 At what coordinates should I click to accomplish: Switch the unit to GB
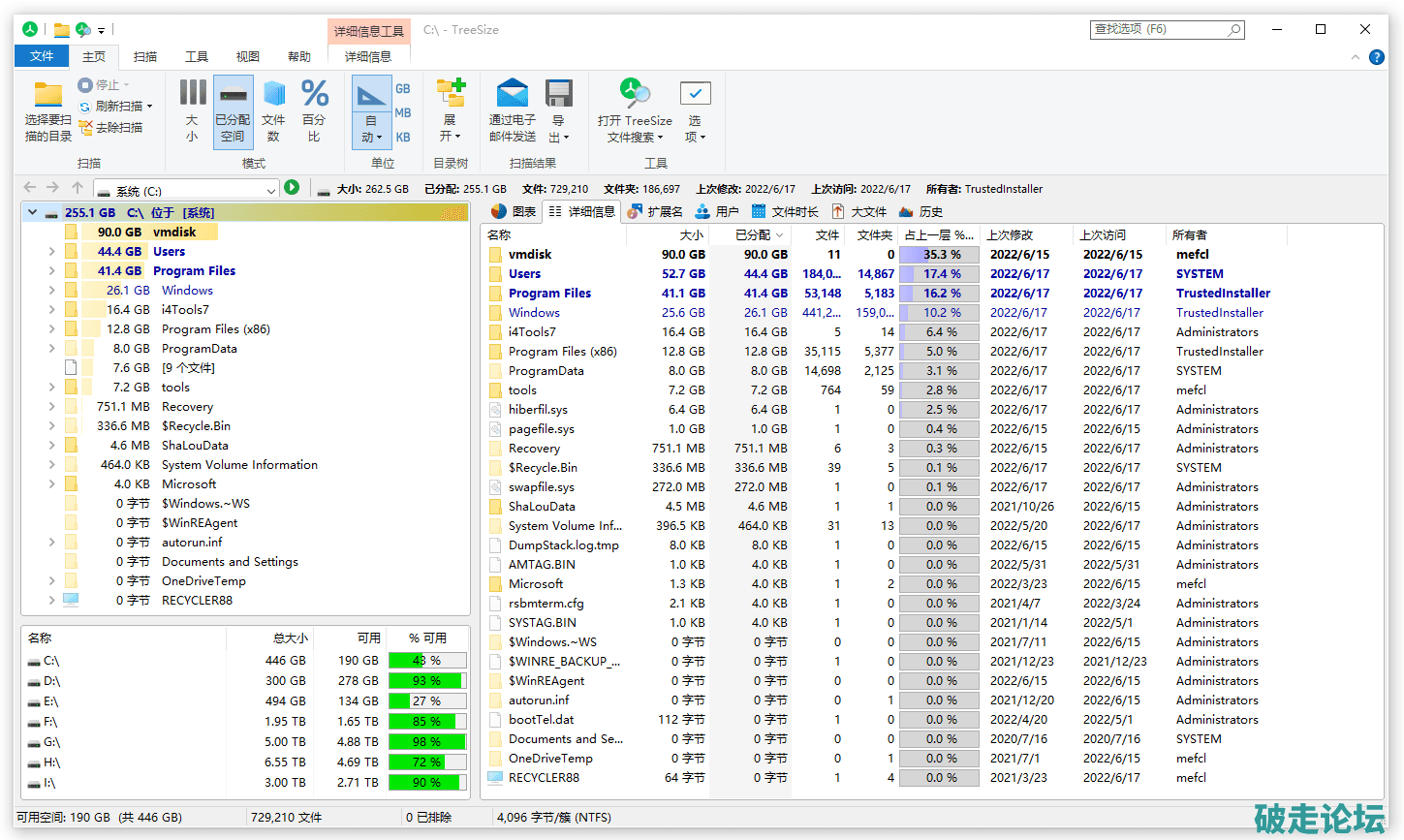(x=403, y=89)
